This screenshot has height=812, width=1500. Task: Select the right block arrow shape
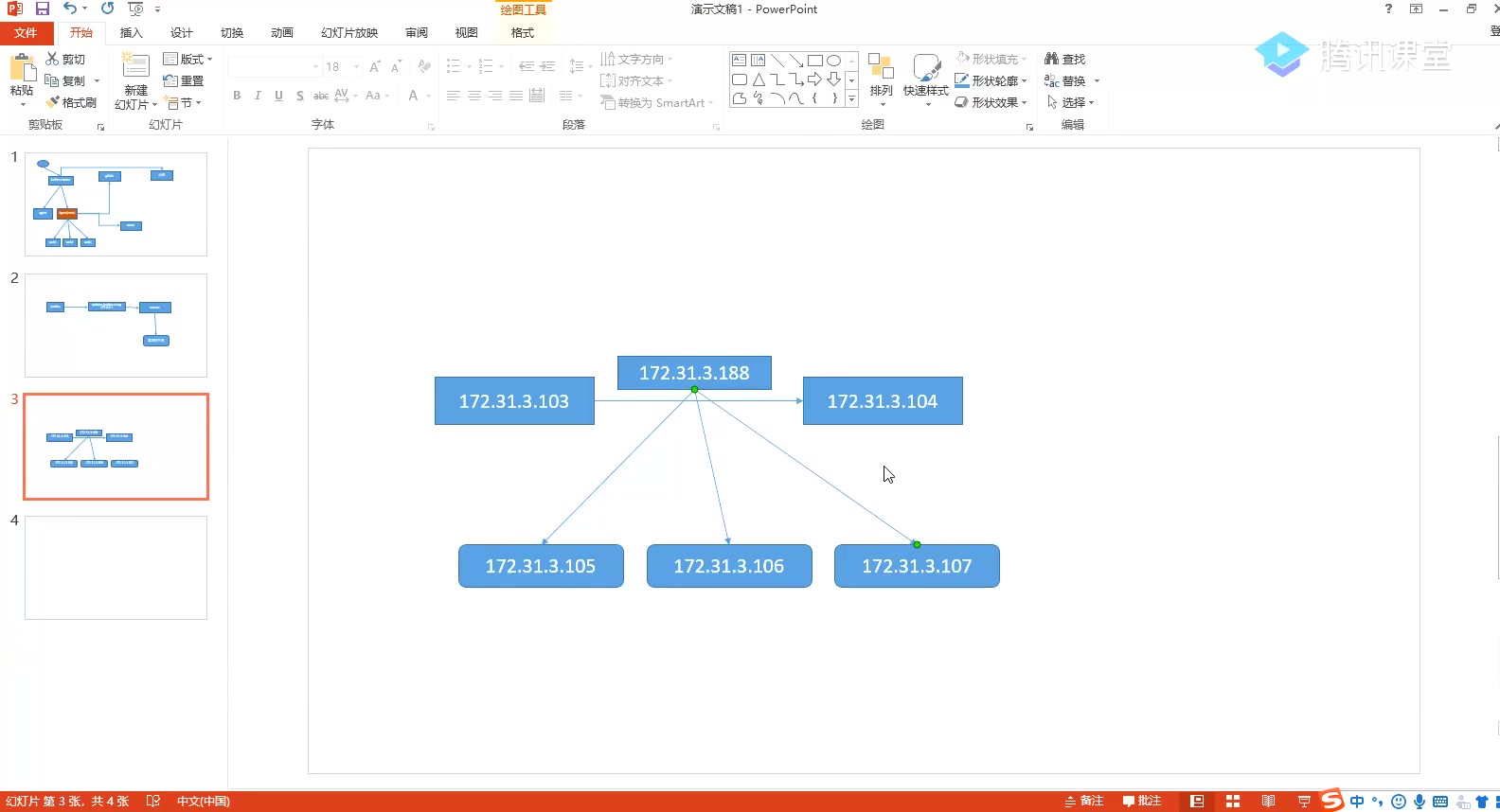pos(814,79)
